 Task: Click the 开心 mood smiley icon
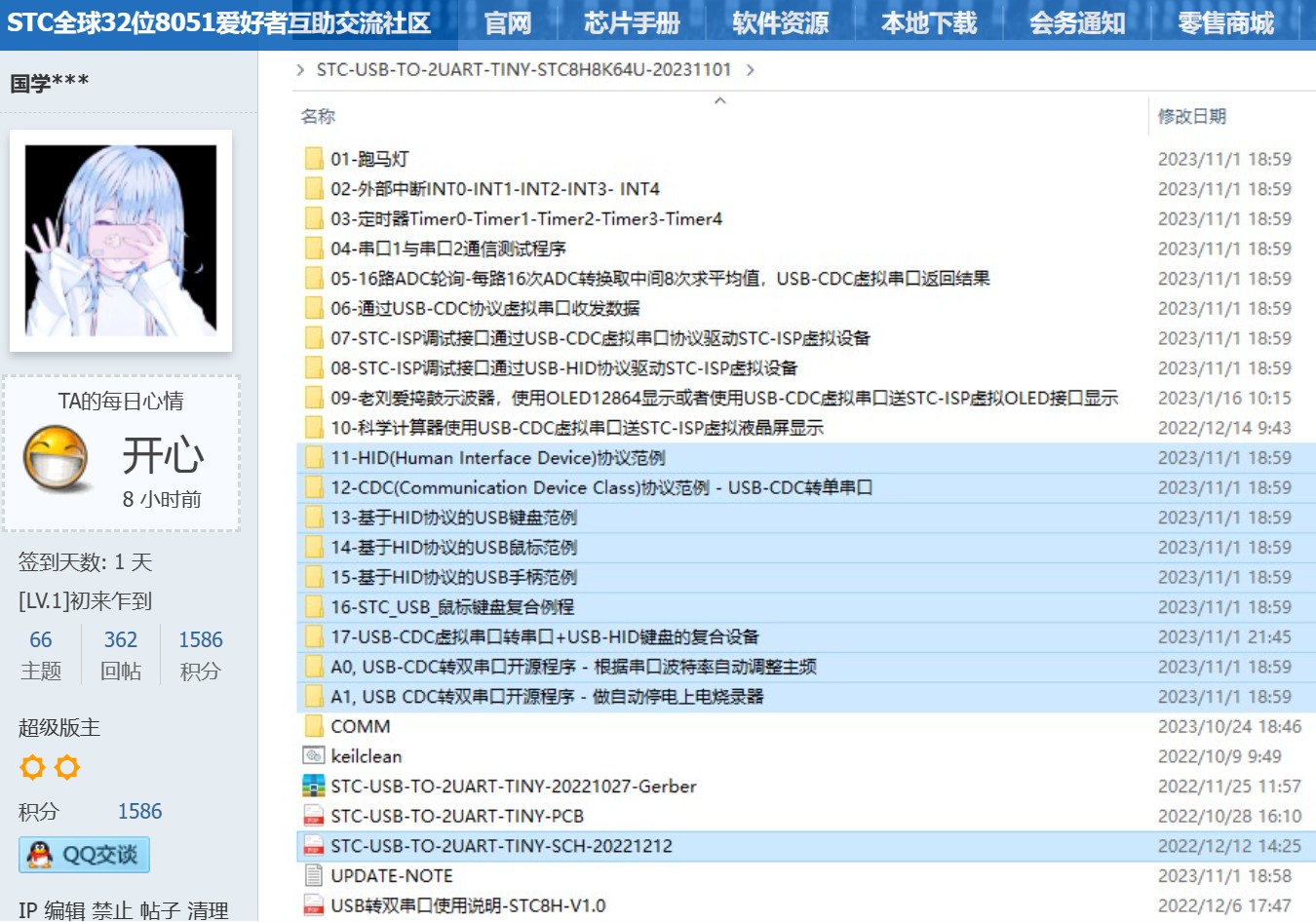pos(56,457)
